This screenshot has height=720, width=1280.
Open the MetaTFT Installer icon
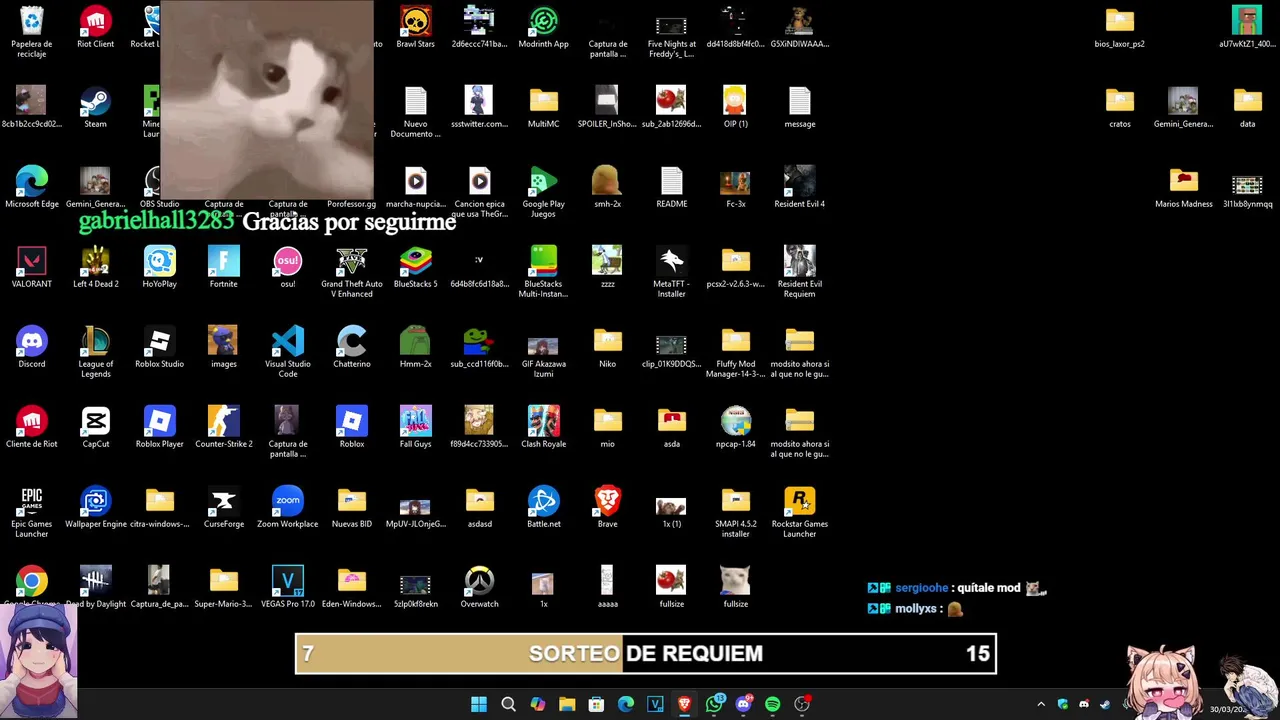672,272
